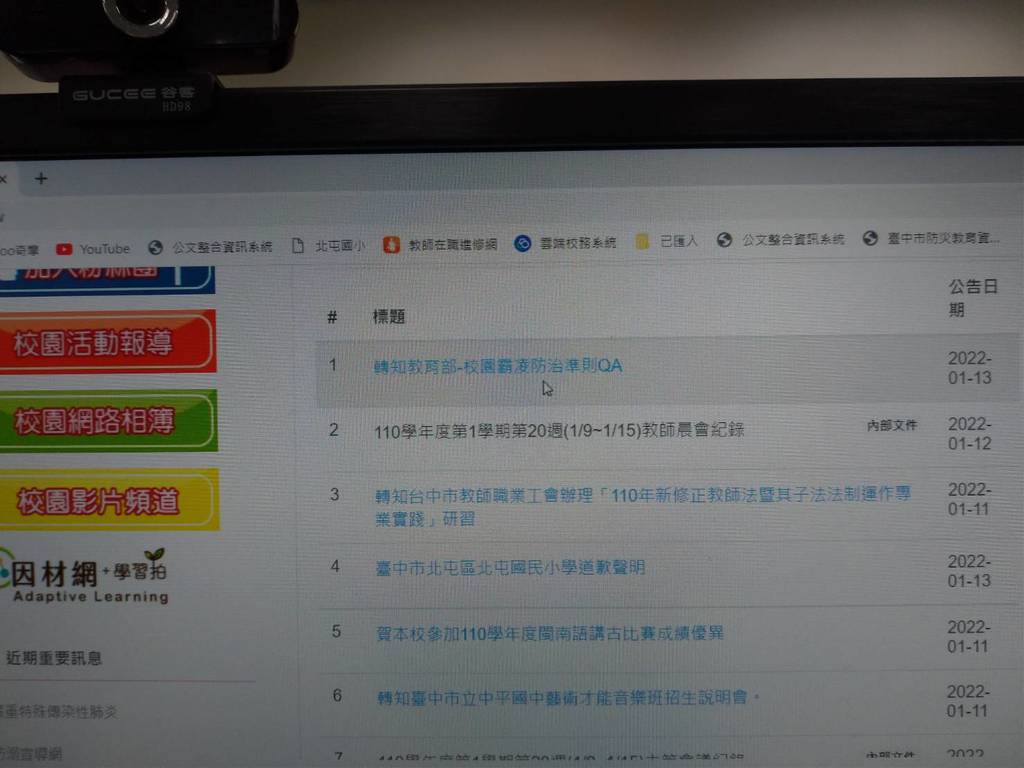The image size is (1024, 768).
Task: Click date 2022-01-13 in the 校園霸凌防治準則QA row
Action: [x=970, y=368]
